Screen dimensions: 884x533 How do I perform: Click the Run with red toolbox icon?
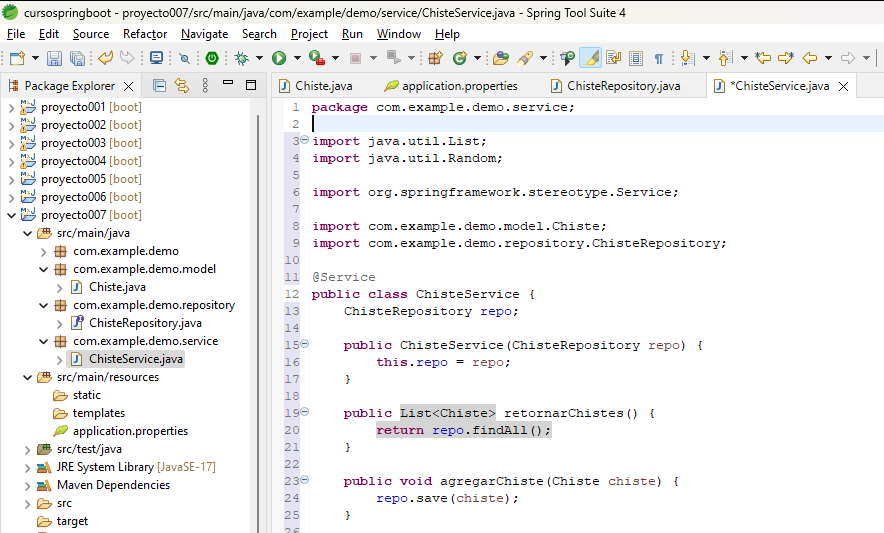[317, 58]
